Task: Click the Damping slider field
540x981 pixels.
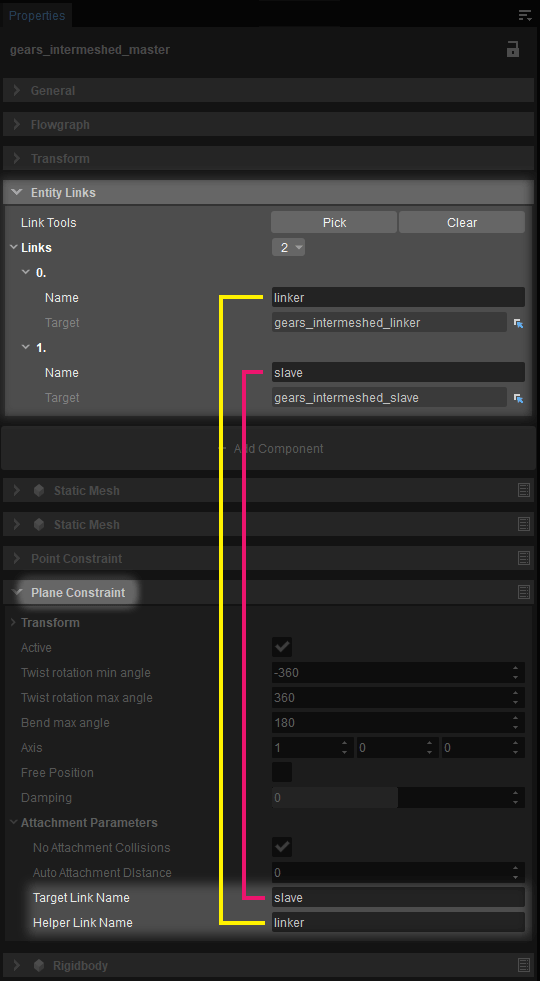Action: (399, 798)
